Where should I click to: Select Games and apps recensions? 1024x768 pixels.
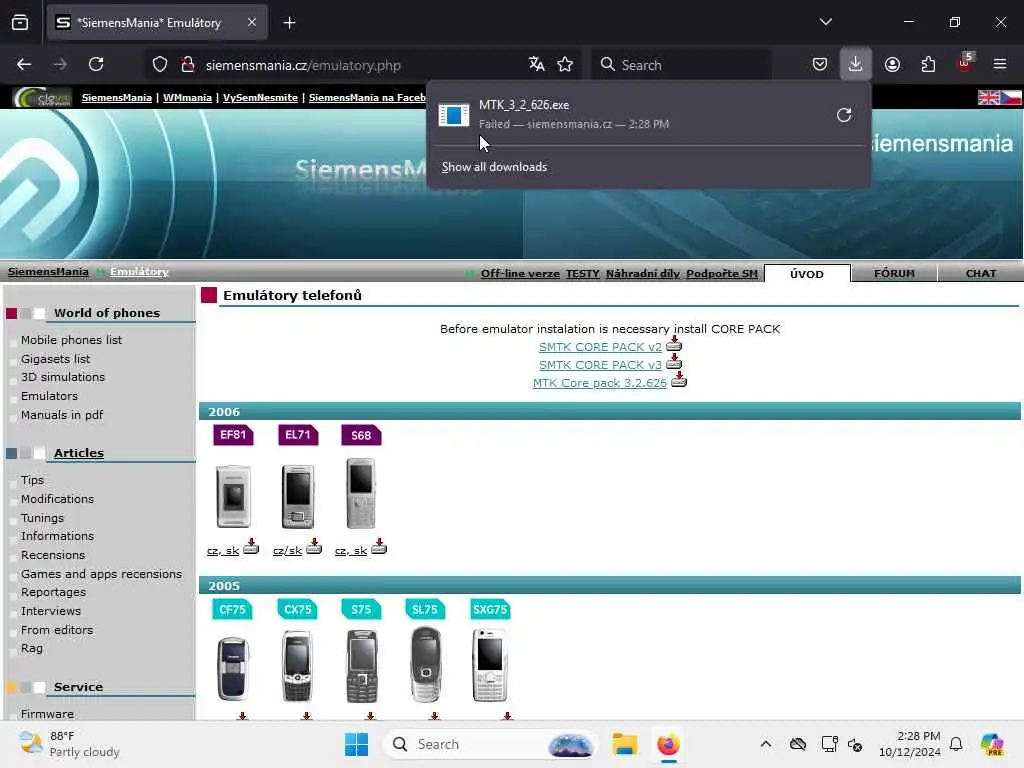101,573
